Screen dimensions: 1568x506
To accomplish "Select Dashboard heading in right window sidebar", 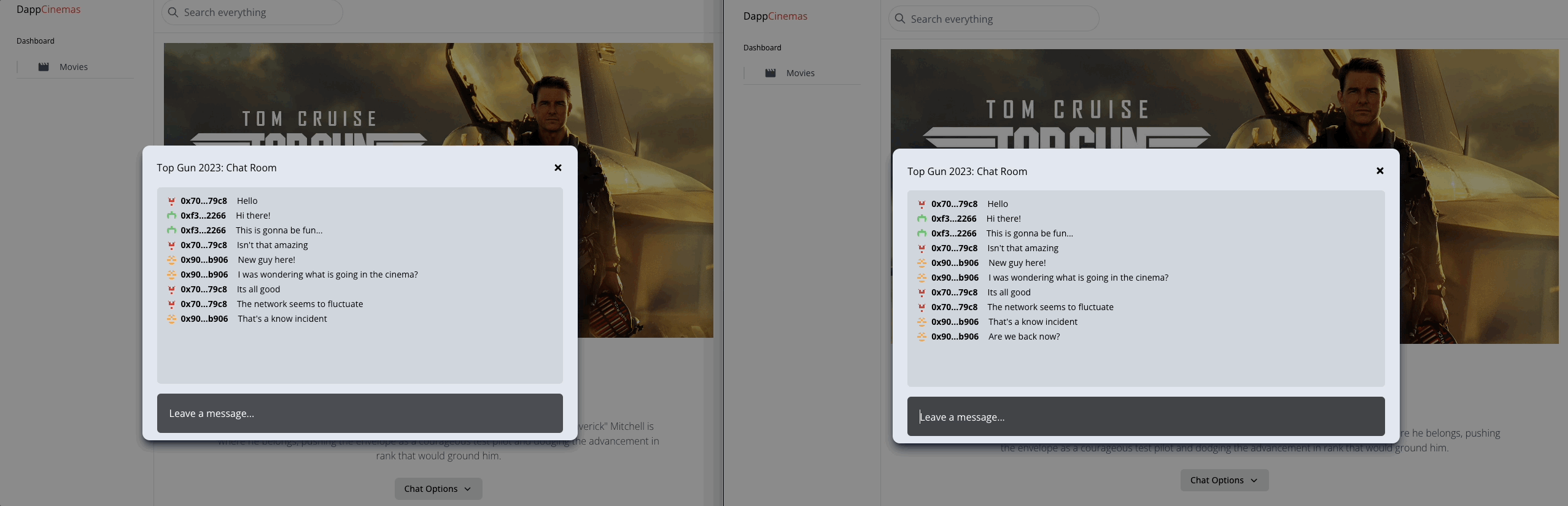I will [763, 48].
